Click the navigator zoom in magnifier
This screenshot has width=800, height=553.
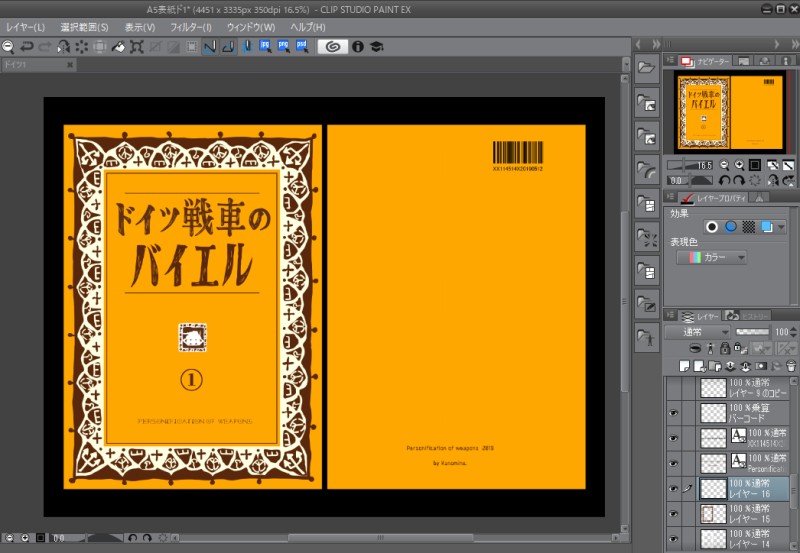tap(739, 165)
